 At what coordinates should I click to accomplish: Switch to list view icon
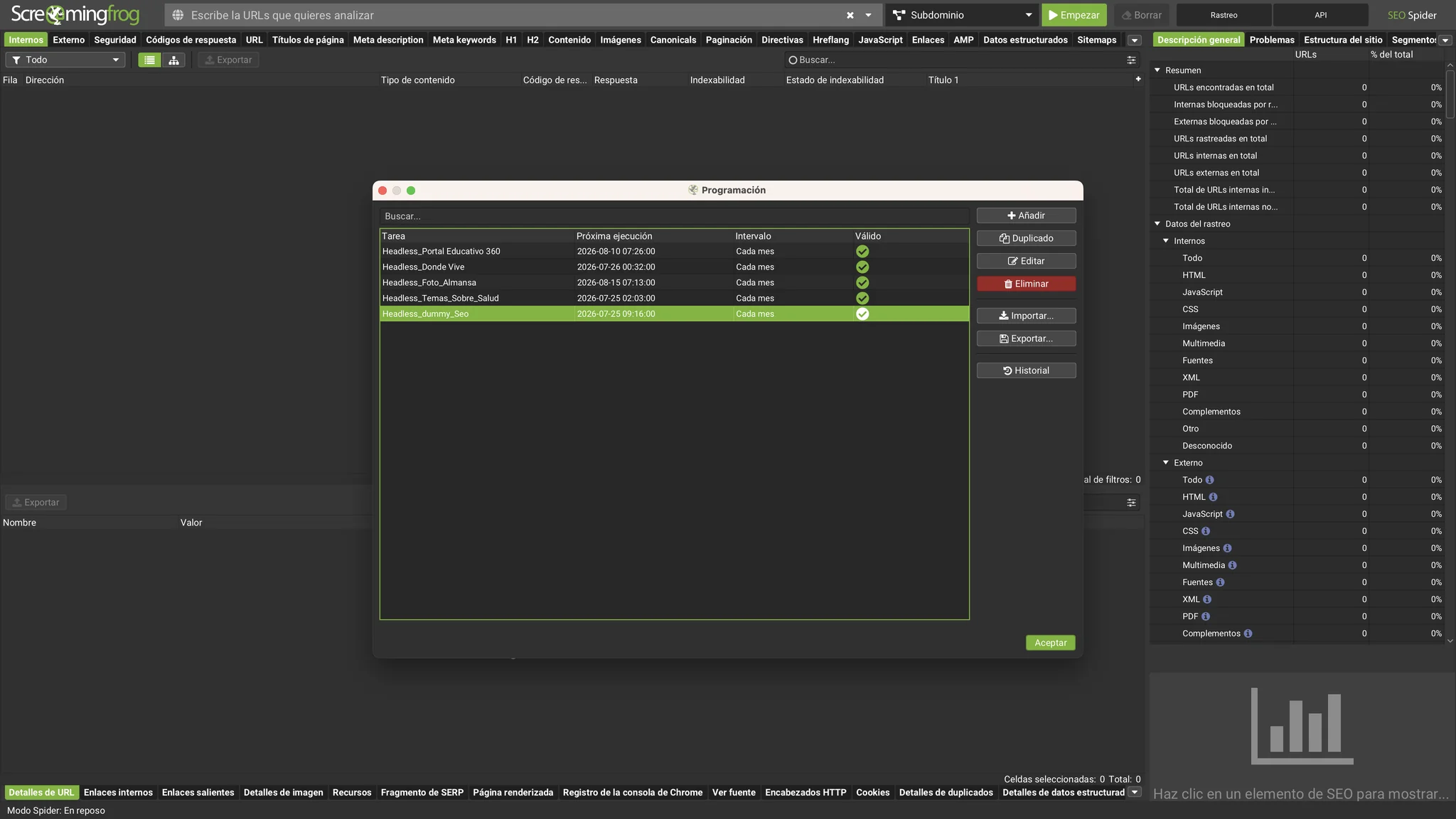149,60
